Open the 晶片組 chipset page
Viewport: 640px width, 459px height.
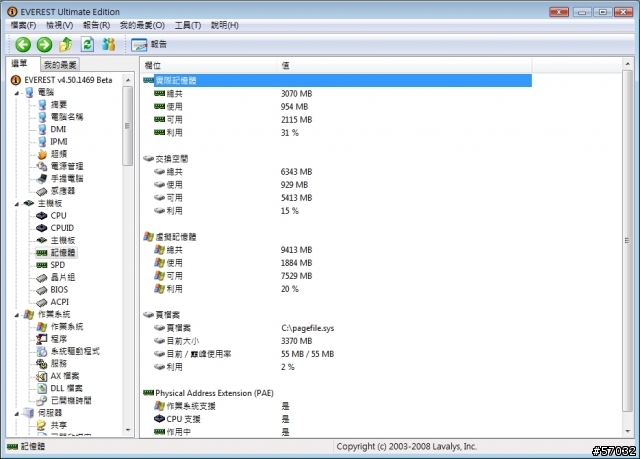point(62,277)
